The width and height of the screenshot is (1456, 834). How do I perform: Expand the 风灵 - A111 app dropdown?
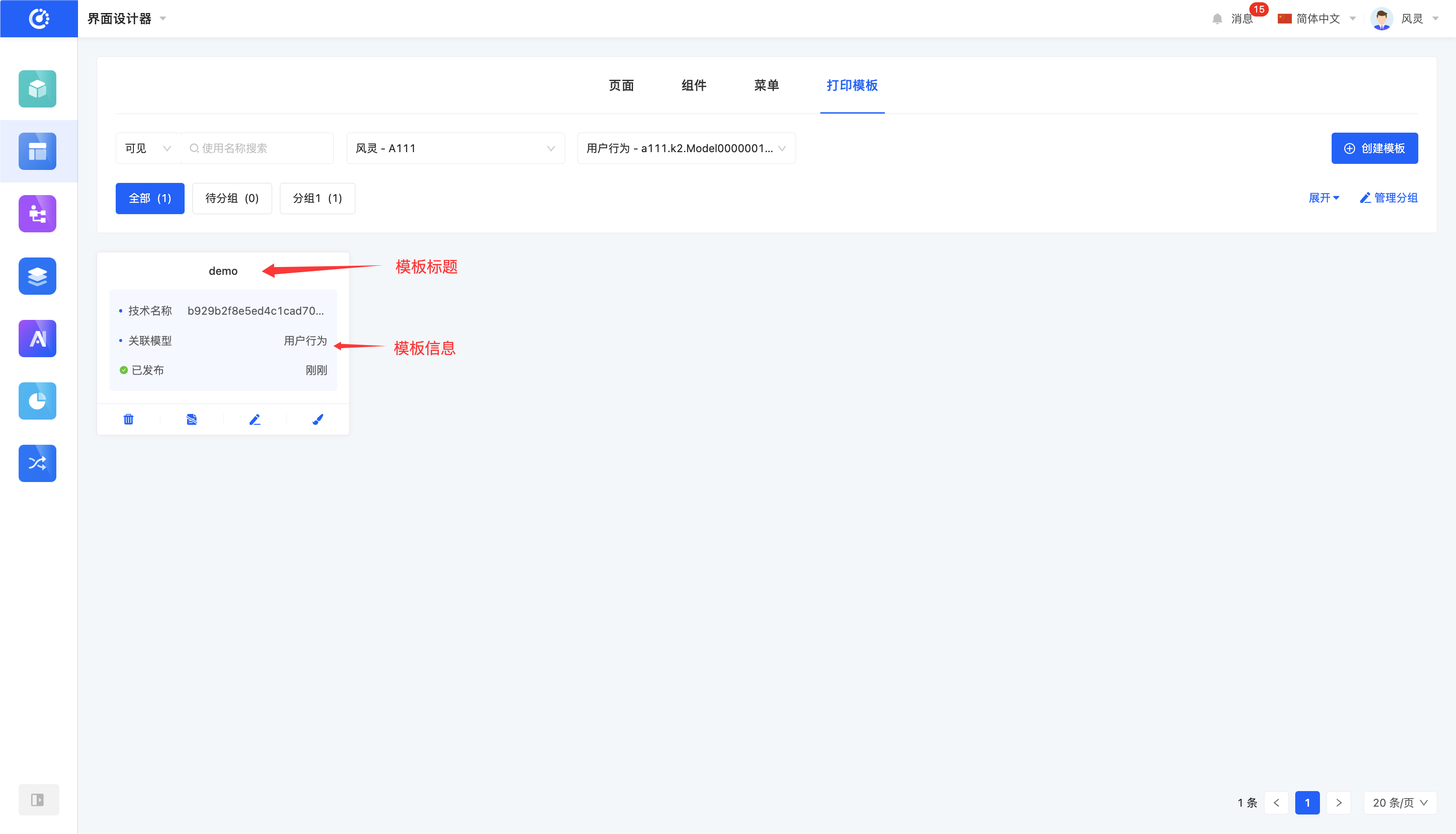click(x=455, y=148)
